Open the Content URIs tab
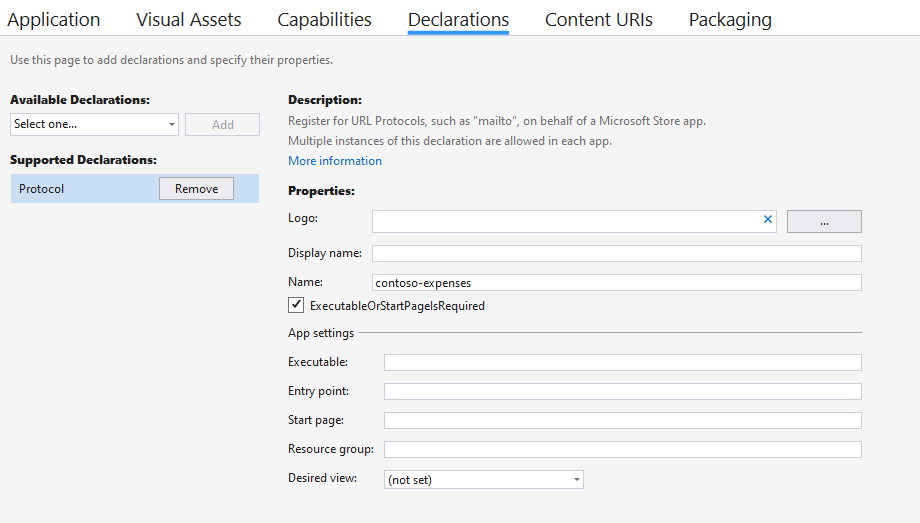Screen dimensions: 920x523 coord(598,20)
